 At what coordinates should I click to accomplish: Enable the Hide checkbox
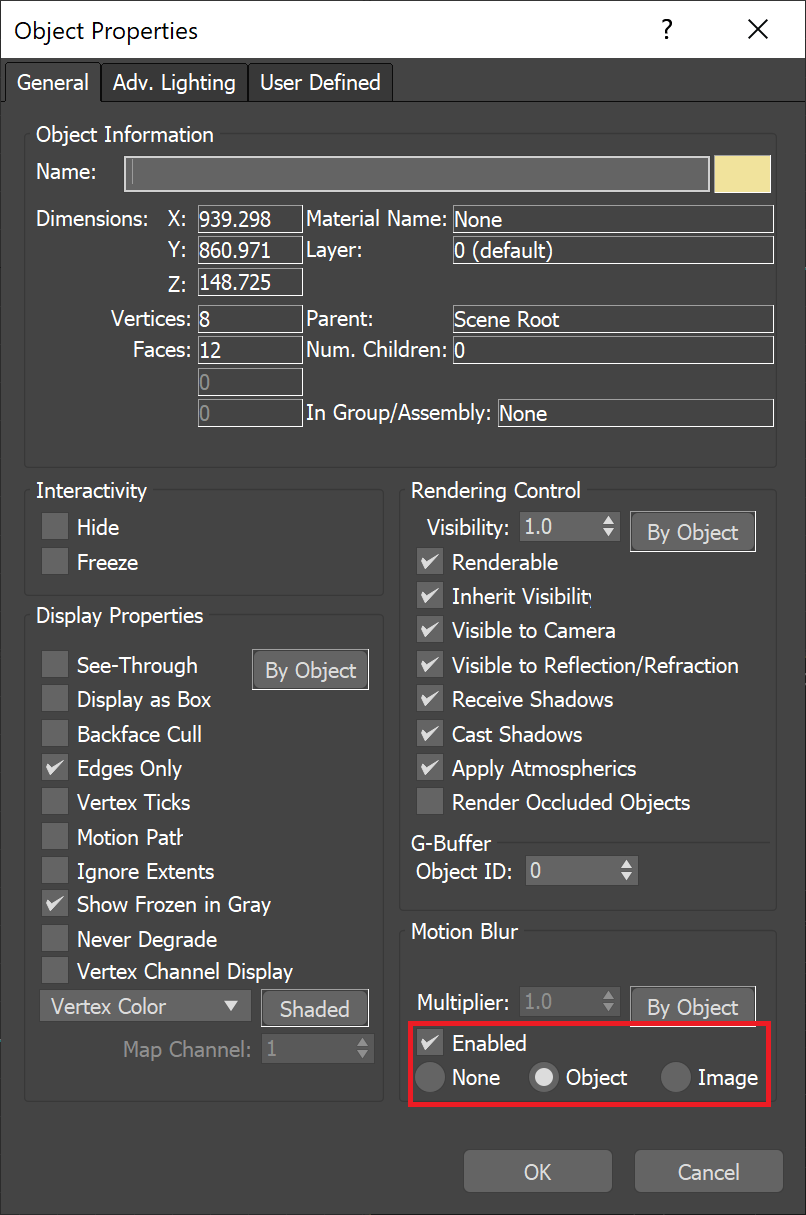[x=55, y=527]
